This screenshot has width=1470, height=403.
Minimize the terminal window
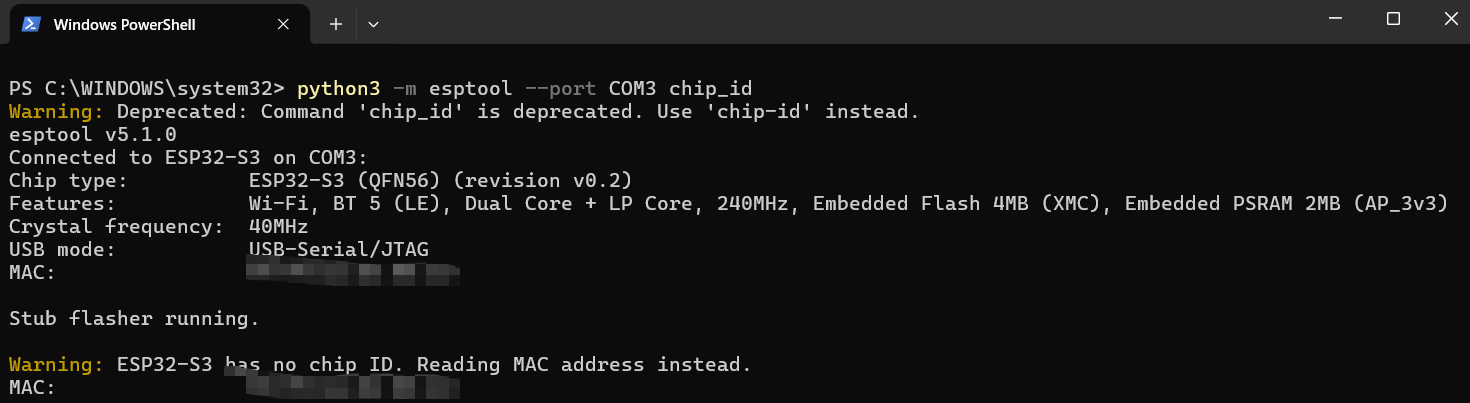1336,19
